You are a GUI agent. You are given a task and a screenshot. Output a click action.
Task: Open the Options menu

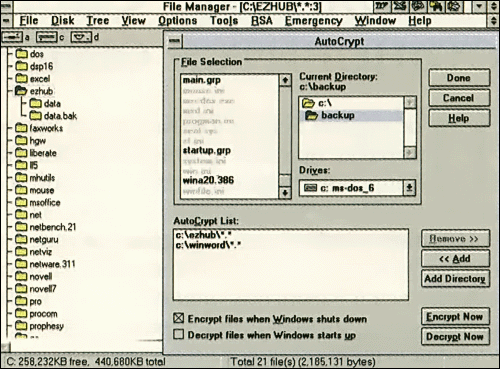[x=177, y=21]
